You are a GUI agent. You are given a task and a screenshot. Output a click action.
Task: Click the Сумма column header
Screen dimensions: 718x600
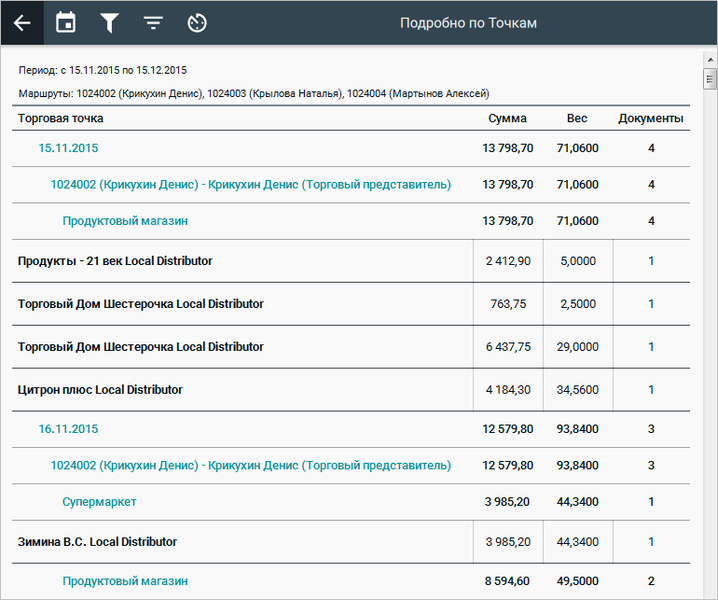[507, 119]
